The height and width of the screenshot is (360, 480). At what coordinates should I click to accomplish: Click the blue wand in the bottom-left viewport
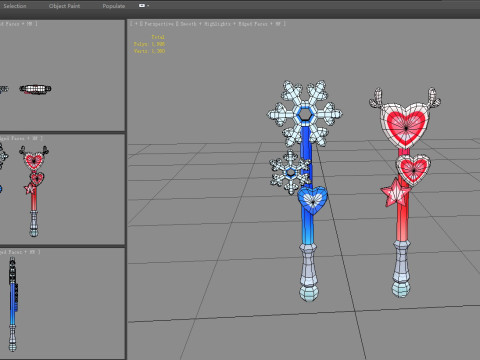point(13,305)
